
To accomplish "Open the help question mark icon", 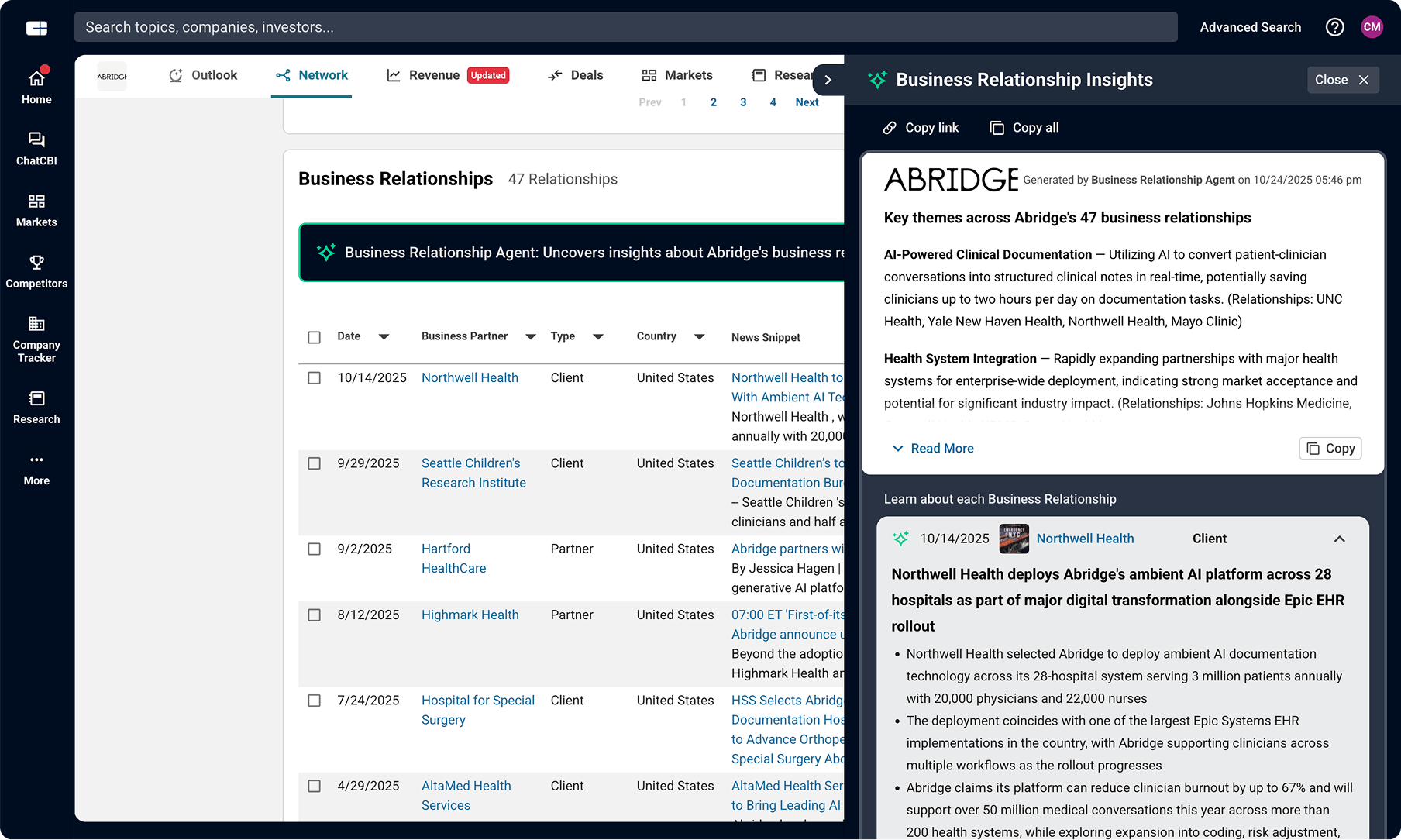I will [x=1334, y=26].
